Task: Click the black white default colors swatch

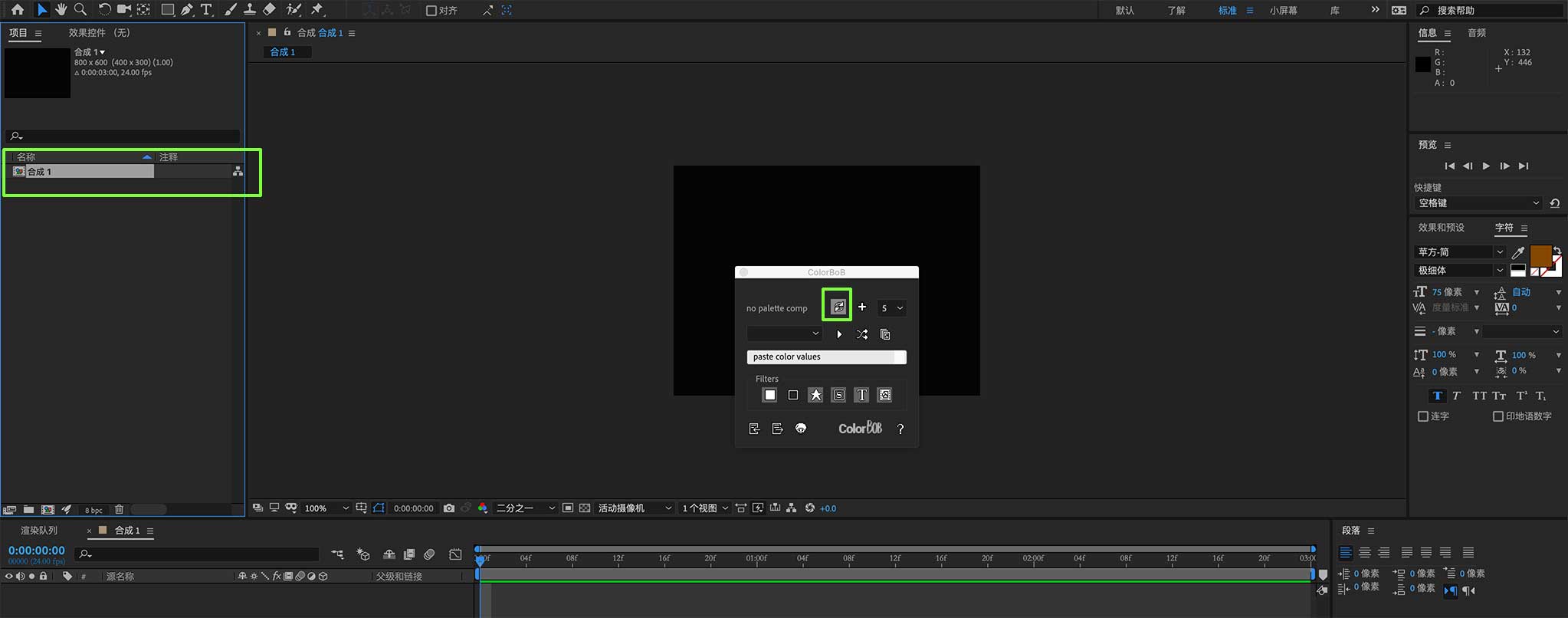Action: click(x=1517, y=270)
